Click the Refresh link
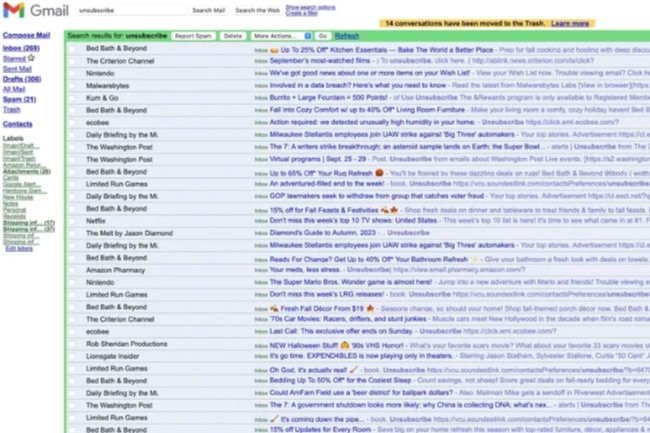 347,36
